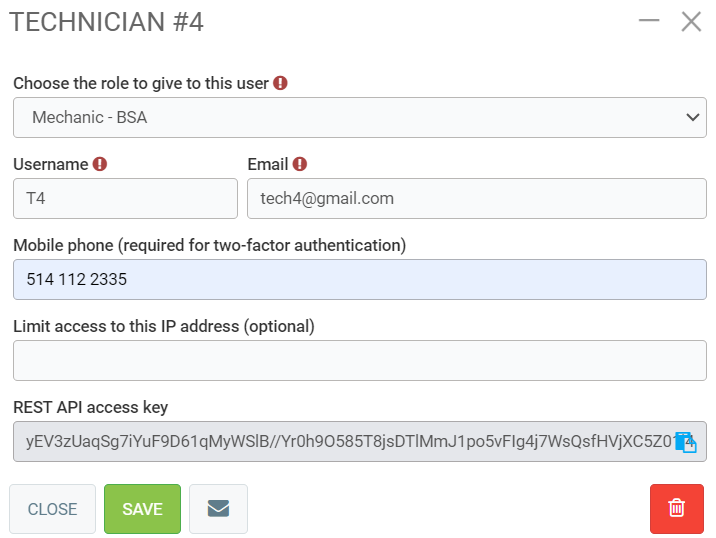716x538 pixels.
Task: Delete technician with red trash button
Action: 677,509
